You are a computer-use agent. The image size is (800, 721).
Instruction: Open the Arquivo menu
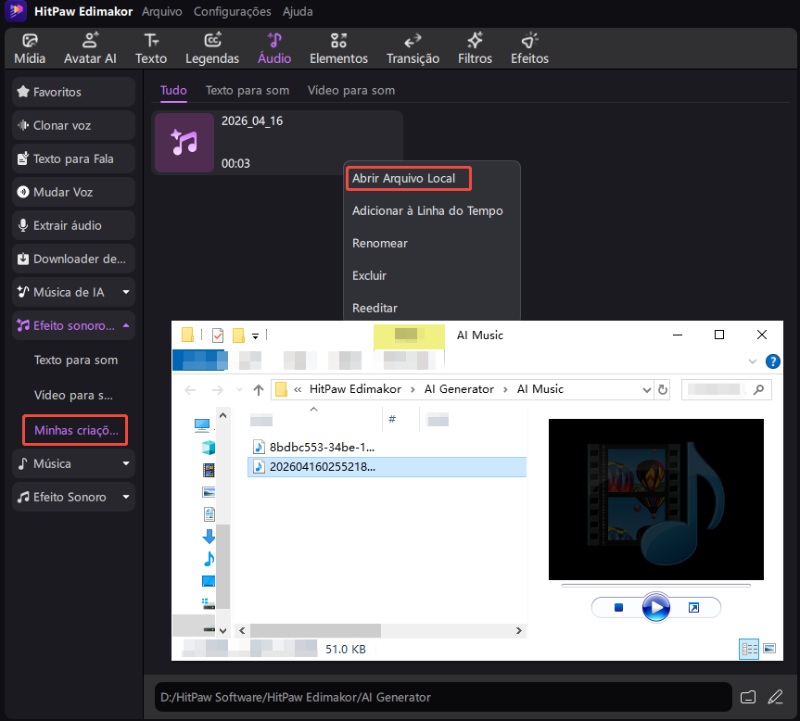coord(162,12)
